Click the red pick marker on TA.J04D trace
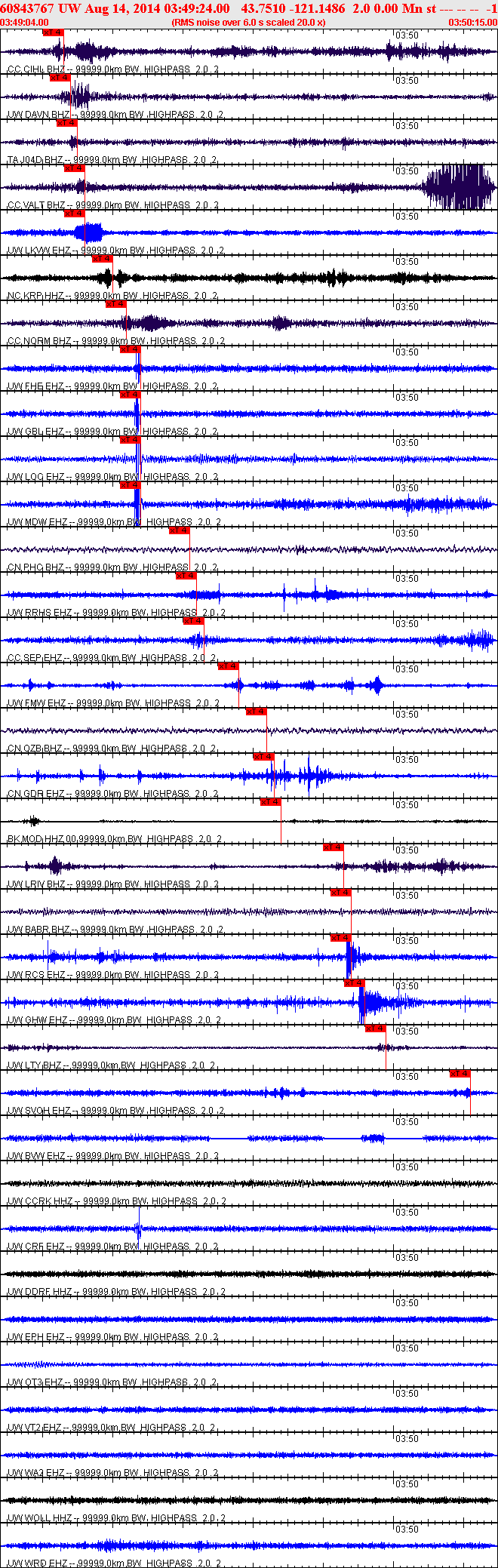The image size is (498, 1568). point(67,123)
